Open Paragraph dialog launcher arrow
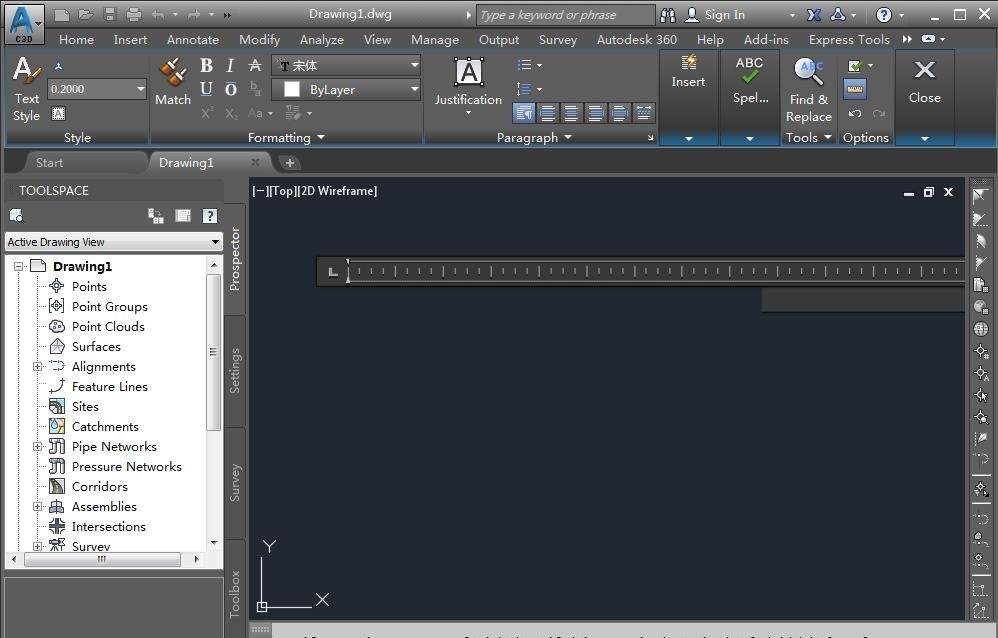Image resolution: width=998 pixels, height=638 pixels. pos(650,138)
